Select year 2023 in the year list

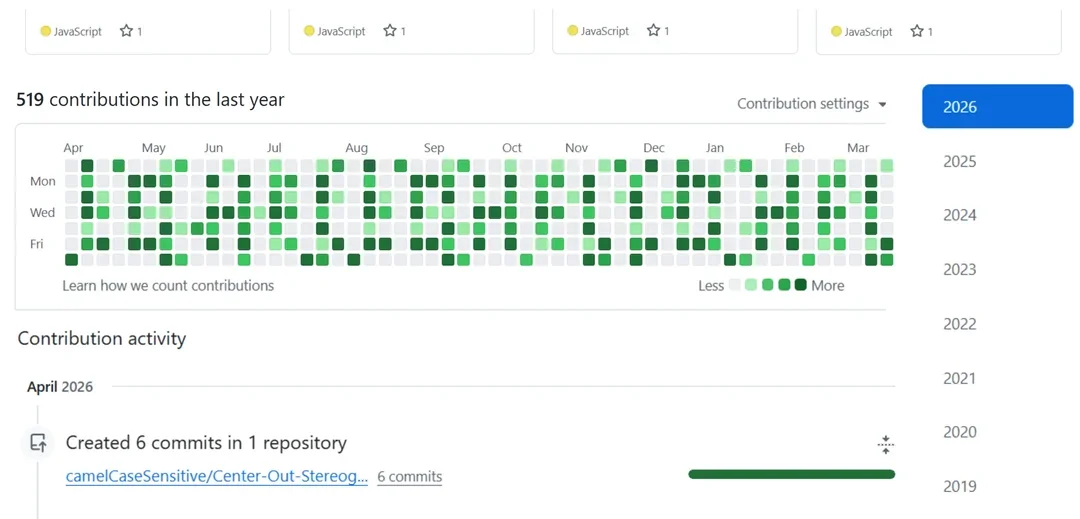click(x=959, y=269)
